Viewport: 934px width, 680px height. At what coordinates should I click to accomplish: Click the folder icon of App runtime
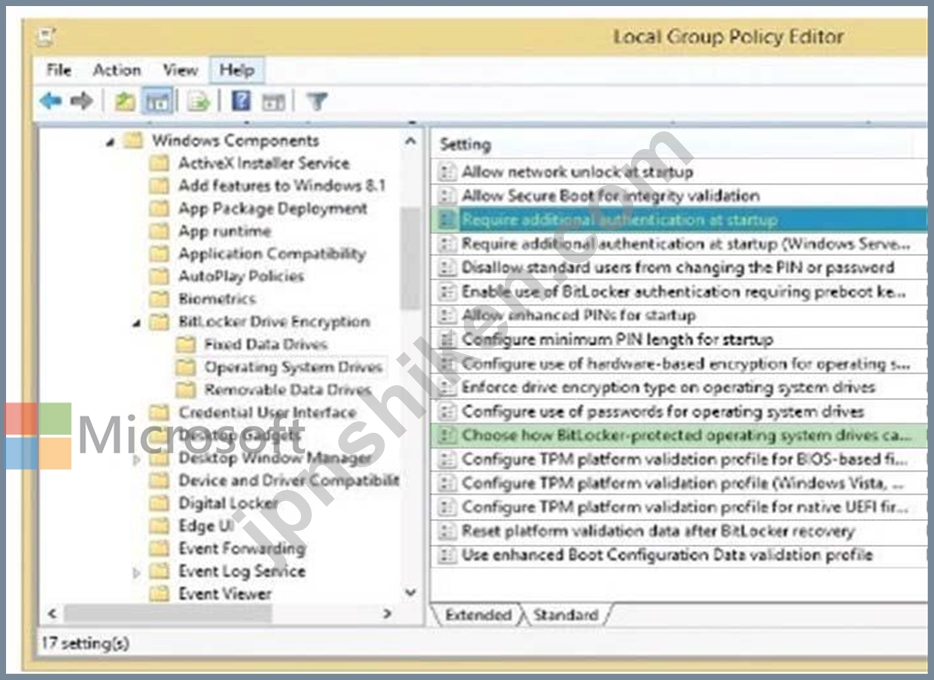[x=159, y=231]
